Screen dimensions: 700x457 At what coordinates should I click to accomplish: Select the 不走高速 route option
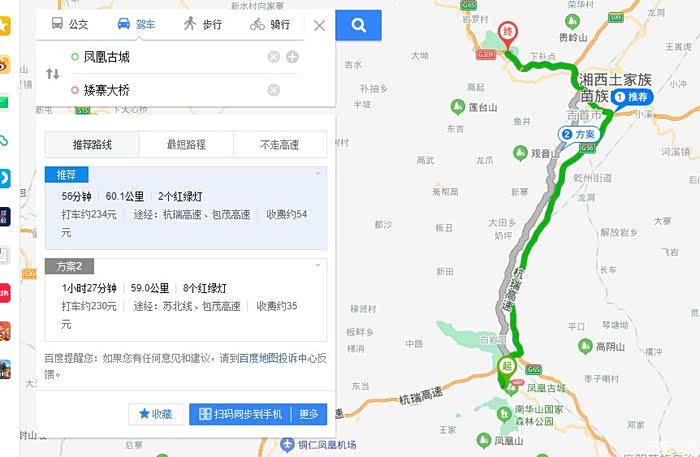click(x=280, y=144)
